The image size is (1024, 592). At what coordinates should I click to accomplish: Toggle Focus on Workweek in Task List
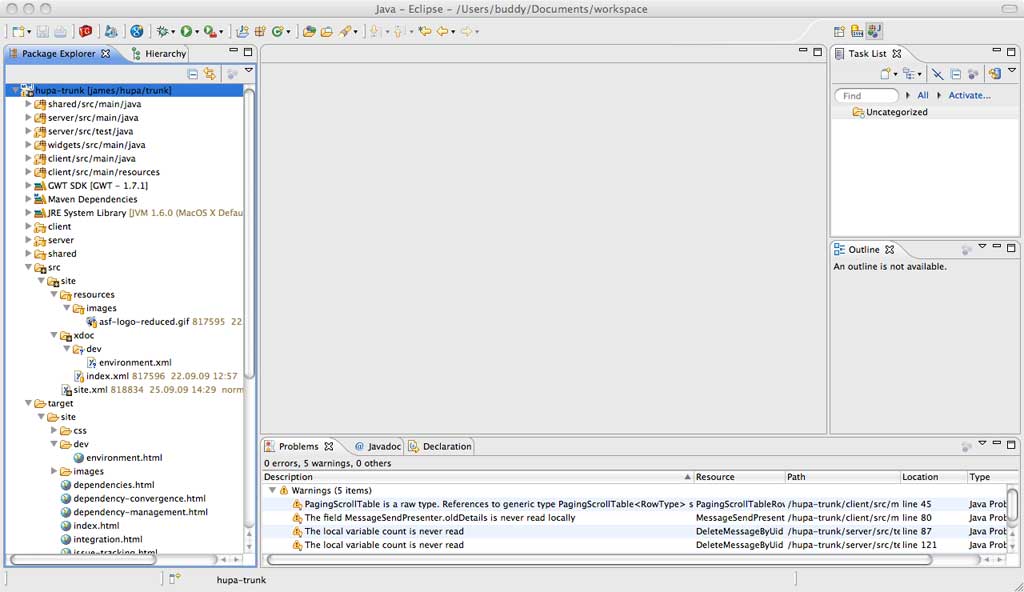tap(973, 73)
